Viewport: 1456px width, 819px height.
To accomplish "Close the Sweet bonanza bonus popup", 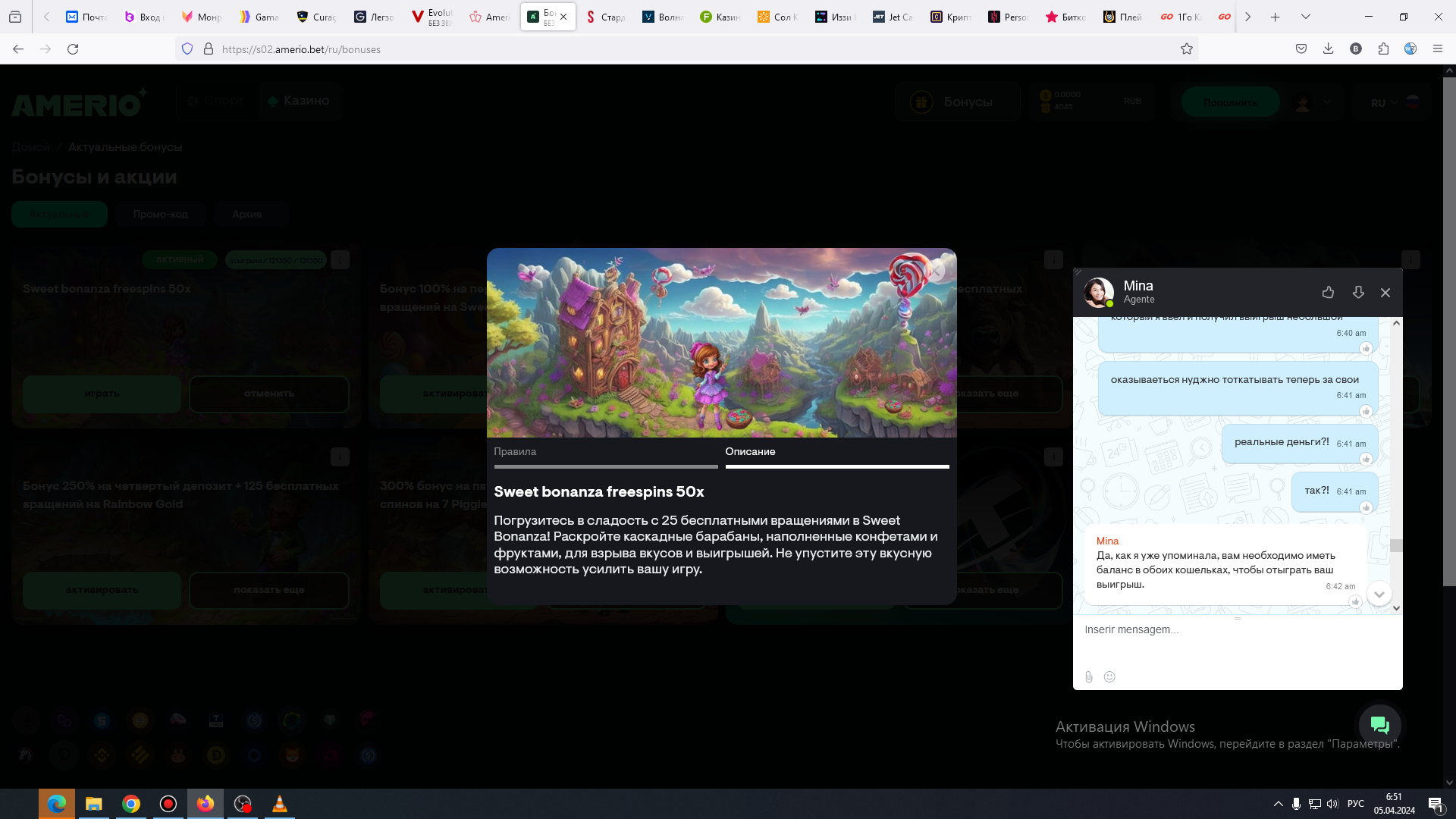I will (937, 271).
